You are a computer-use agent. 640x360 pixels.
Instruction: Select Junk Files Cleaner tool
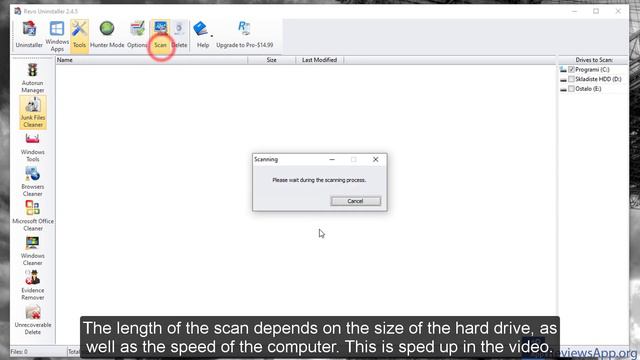pos(33,112)
